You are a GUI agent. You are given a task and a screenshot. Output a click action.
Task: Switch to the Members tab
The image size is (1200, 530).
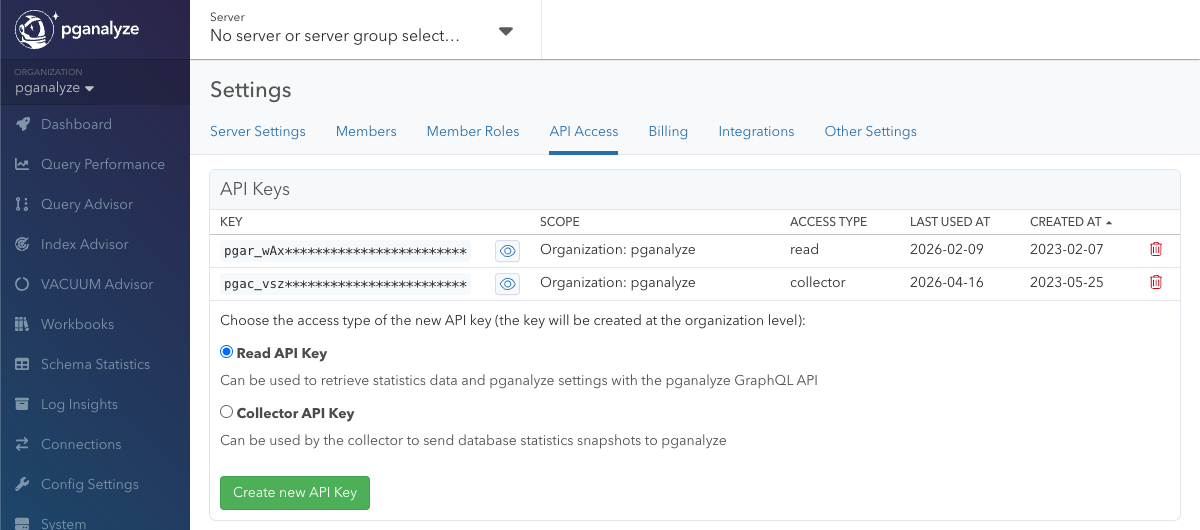pos(366,131)
